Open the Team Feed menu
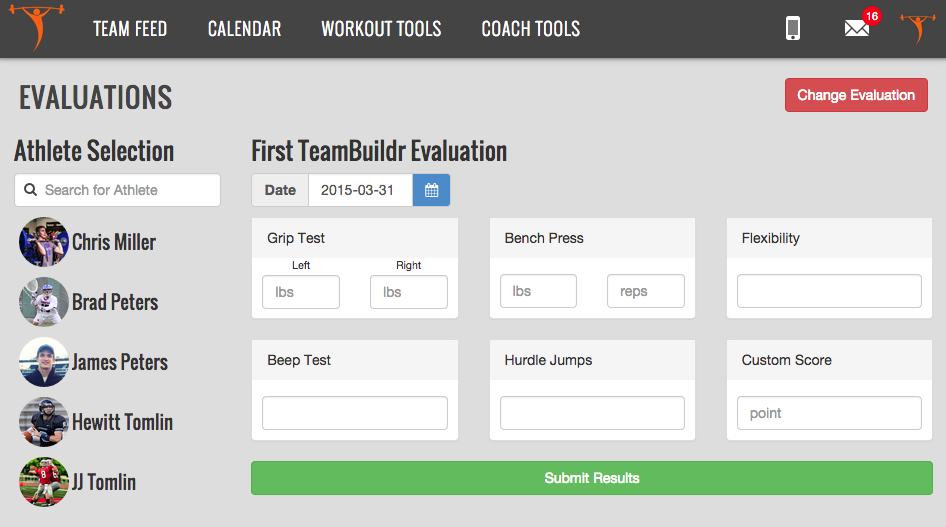Screen dimensions: 946x527 click(130, 29)
